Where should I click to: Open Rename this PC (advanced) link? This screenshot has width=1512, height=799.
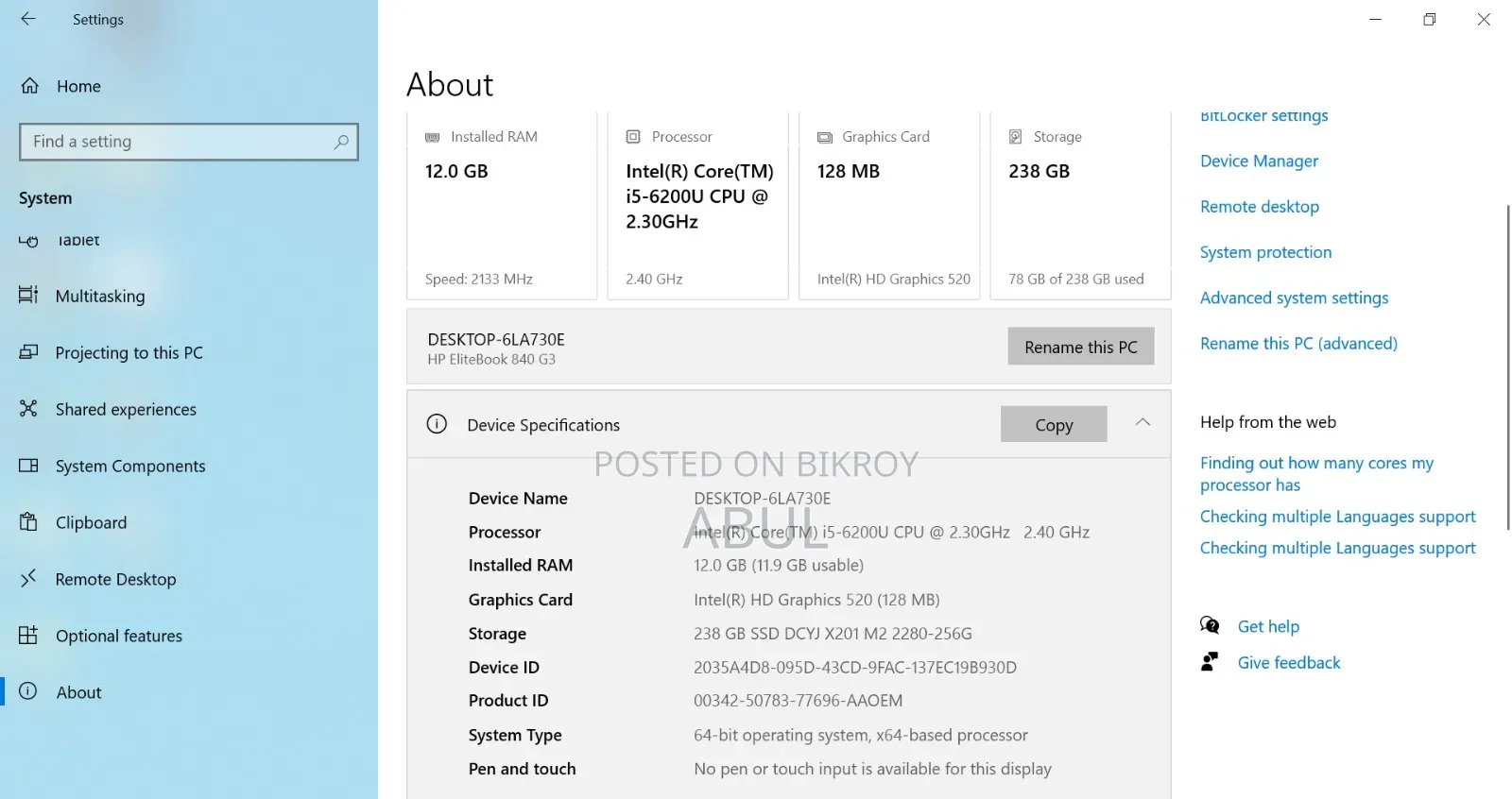(x=1298, y=344)
